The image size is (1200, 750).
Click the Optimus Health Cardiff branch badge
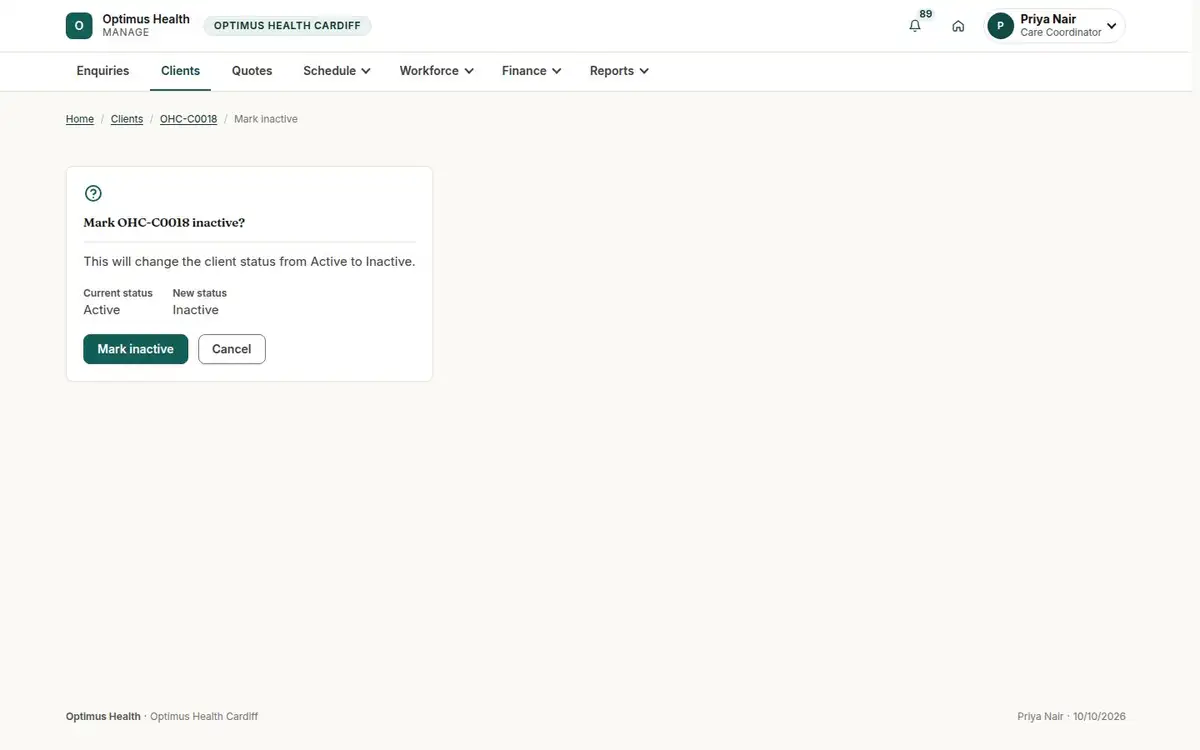pos(287,26)
